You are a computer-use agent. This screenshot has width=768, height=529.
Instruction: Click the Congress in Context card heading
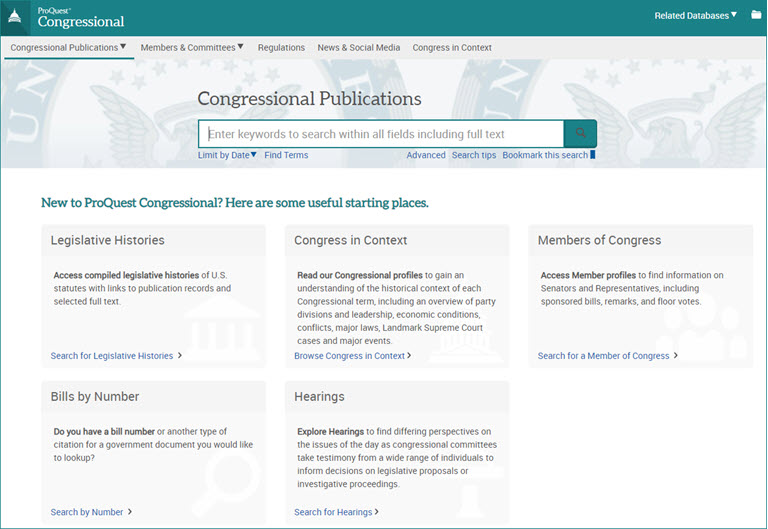350,240
